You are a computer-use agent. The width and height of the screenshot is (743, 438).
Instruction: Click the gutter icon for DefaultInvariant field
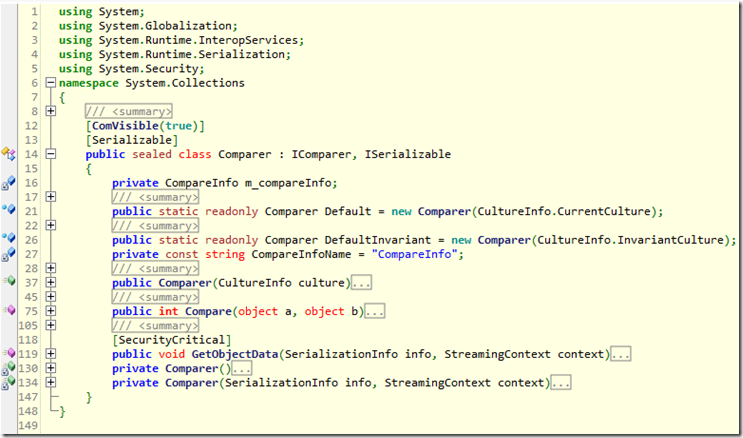click(7, 239)
